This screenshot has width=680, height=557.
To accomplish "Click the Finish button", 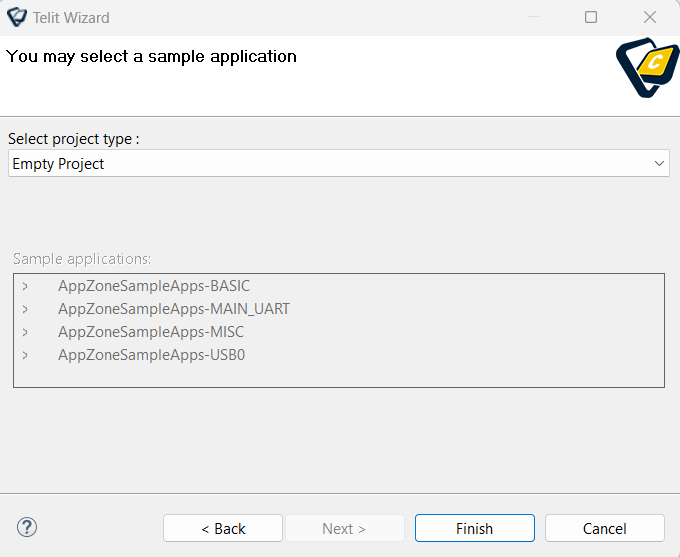I will point(474,528).
